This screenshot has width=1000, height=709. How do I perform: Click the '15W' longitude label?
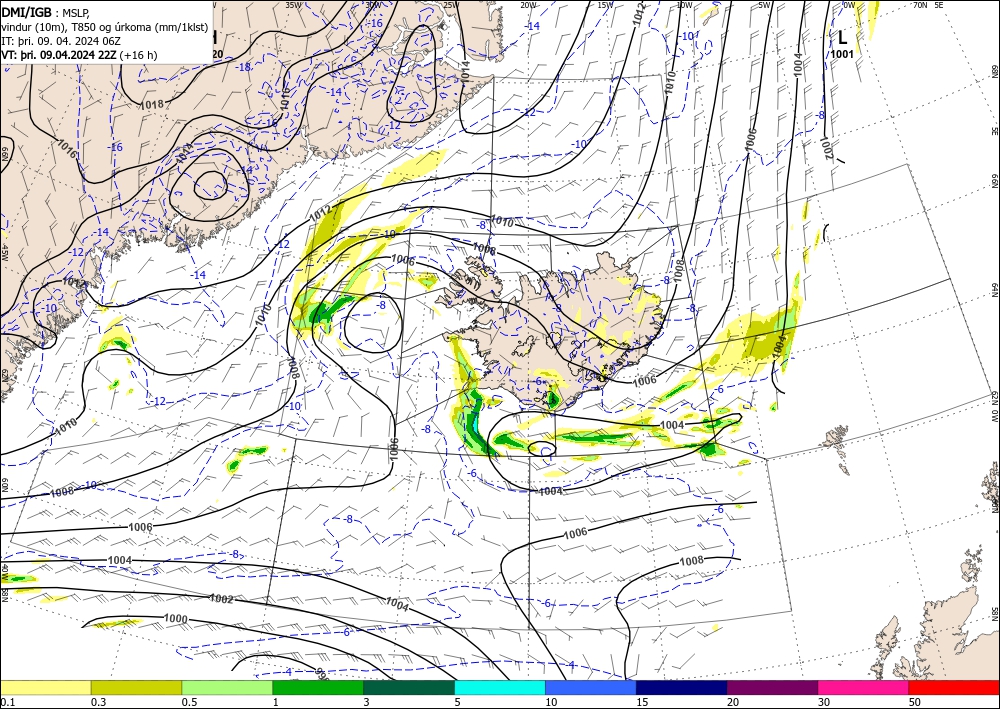coord(605,5)
